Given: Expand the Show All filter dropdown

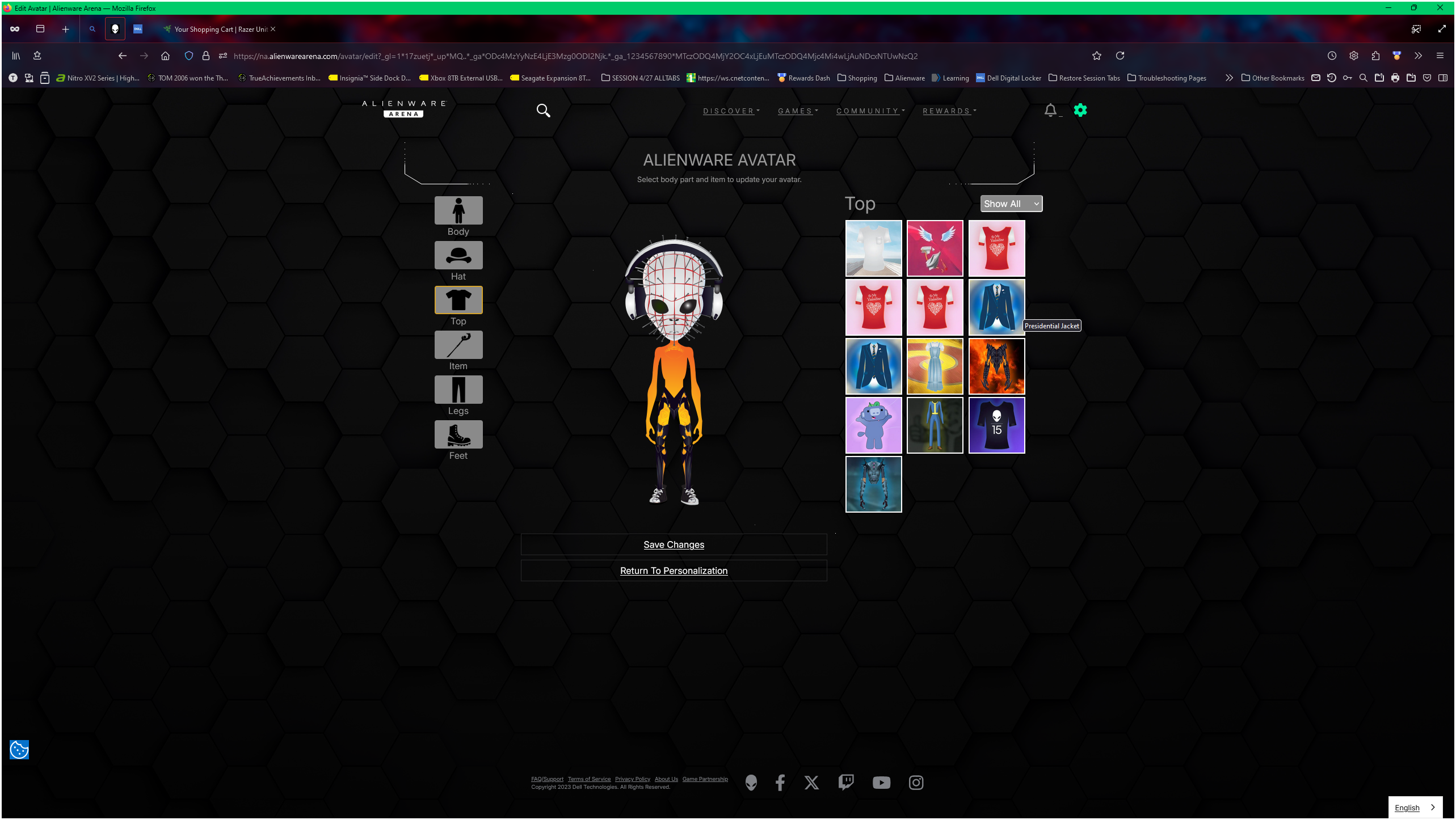Looking at the screenshot, I should click(1011, 204).
